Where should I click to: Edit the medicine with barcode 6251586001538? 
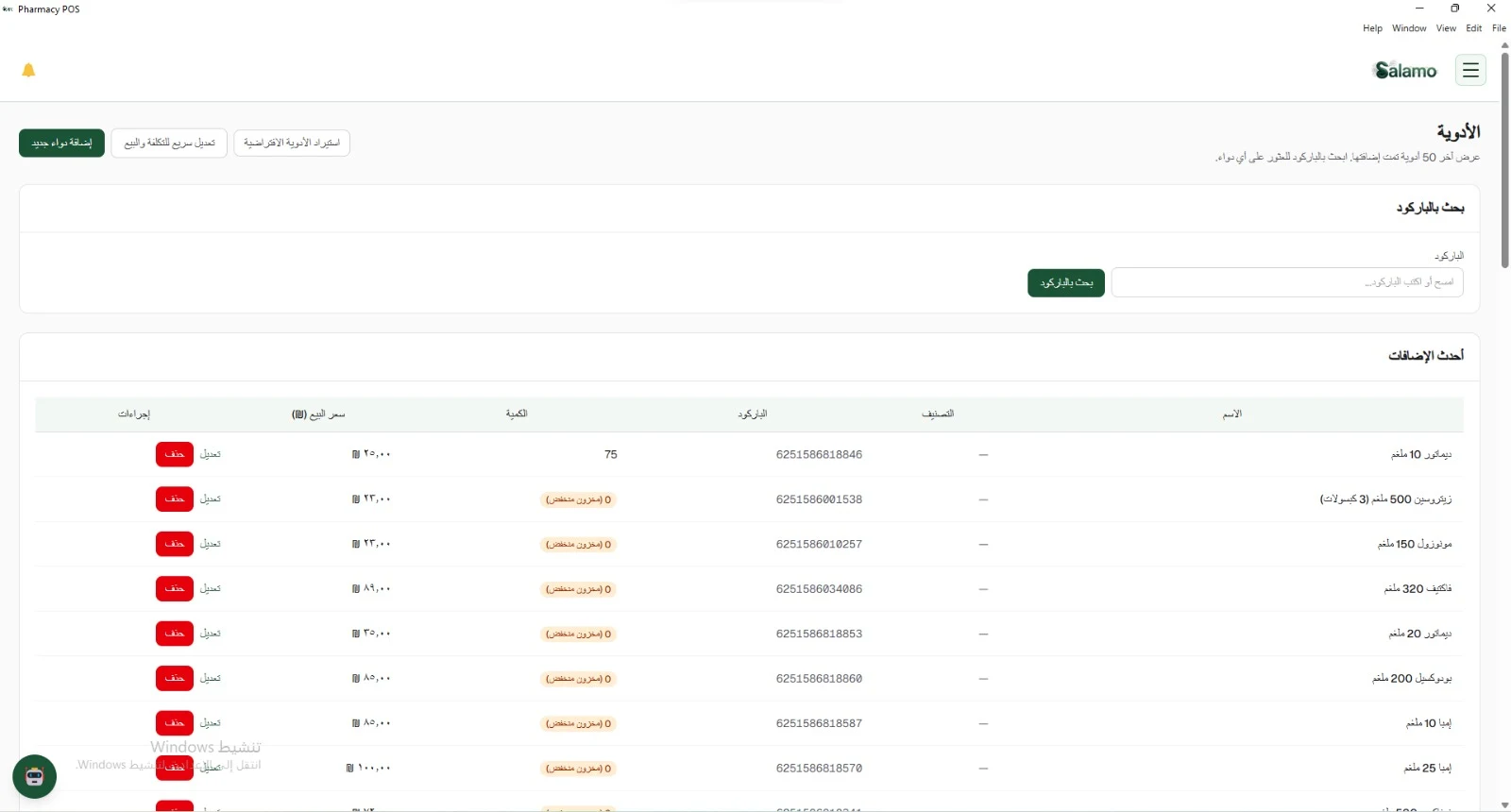211,499
